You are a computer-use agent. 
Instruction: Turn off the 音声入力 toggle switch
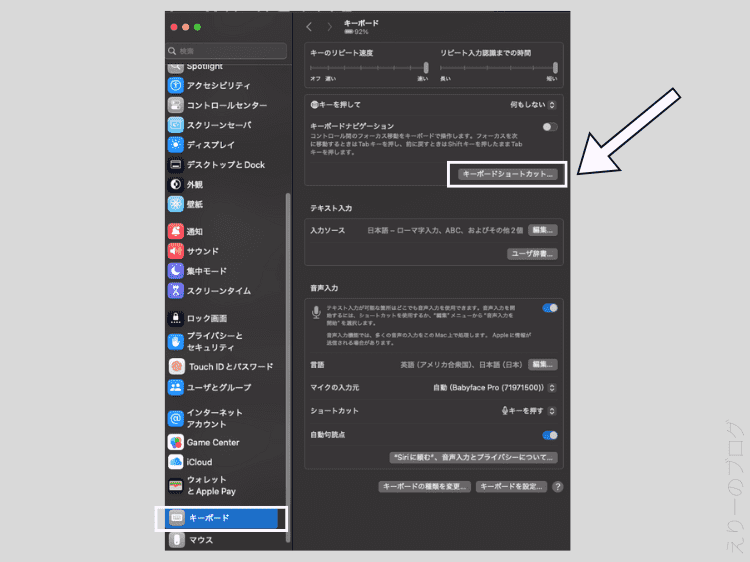[550, 308]
